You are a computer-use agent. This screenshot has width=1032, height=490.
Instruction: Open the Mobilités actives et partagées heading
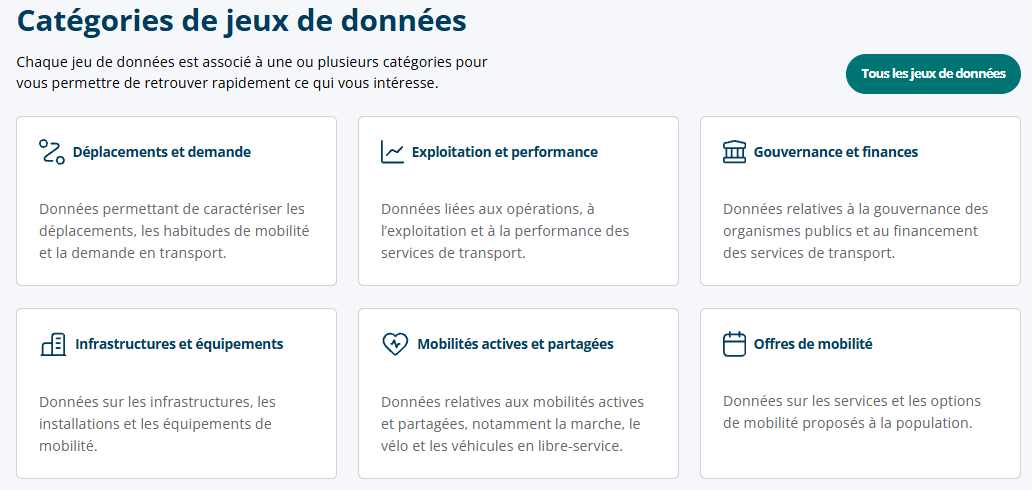click(x=515, y=344)
